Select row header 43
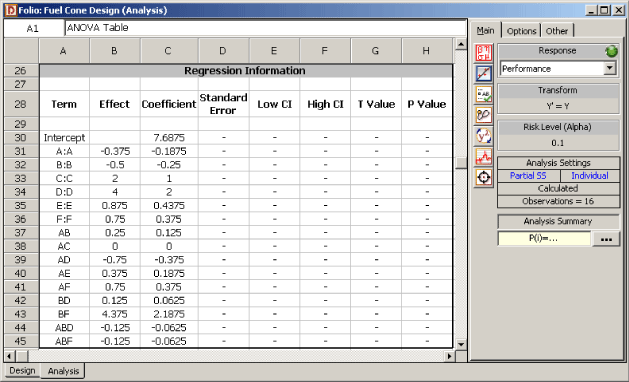629x382 pixels. [x=21, y=314]
